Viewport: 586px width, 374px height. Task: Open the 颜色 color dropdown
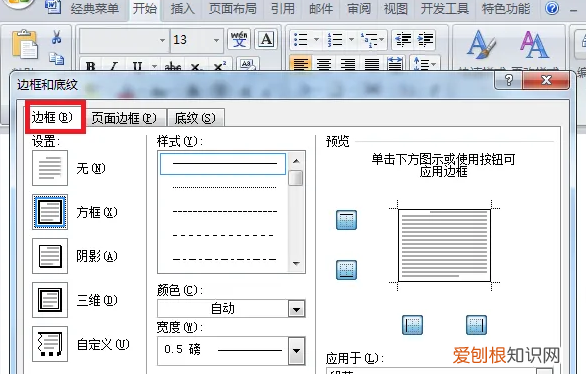pos(297,309)
